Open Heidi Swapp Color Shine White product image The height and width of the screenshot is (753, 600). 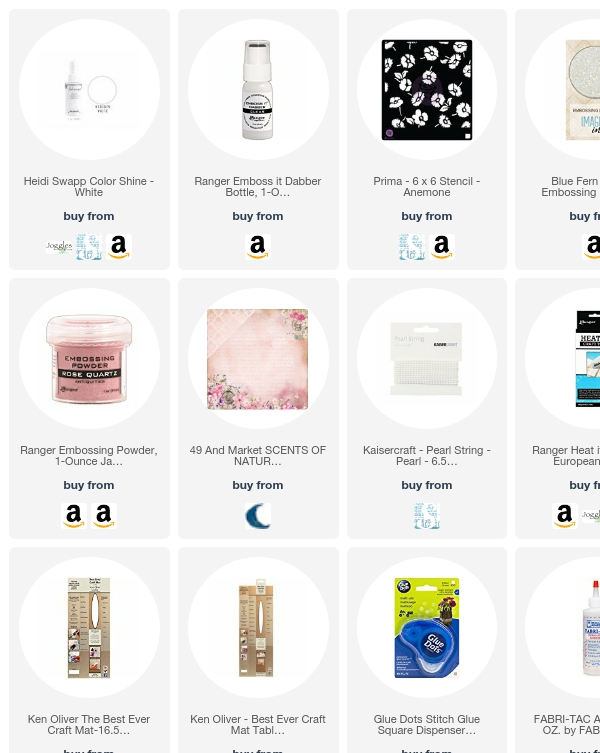coord(89,89)
